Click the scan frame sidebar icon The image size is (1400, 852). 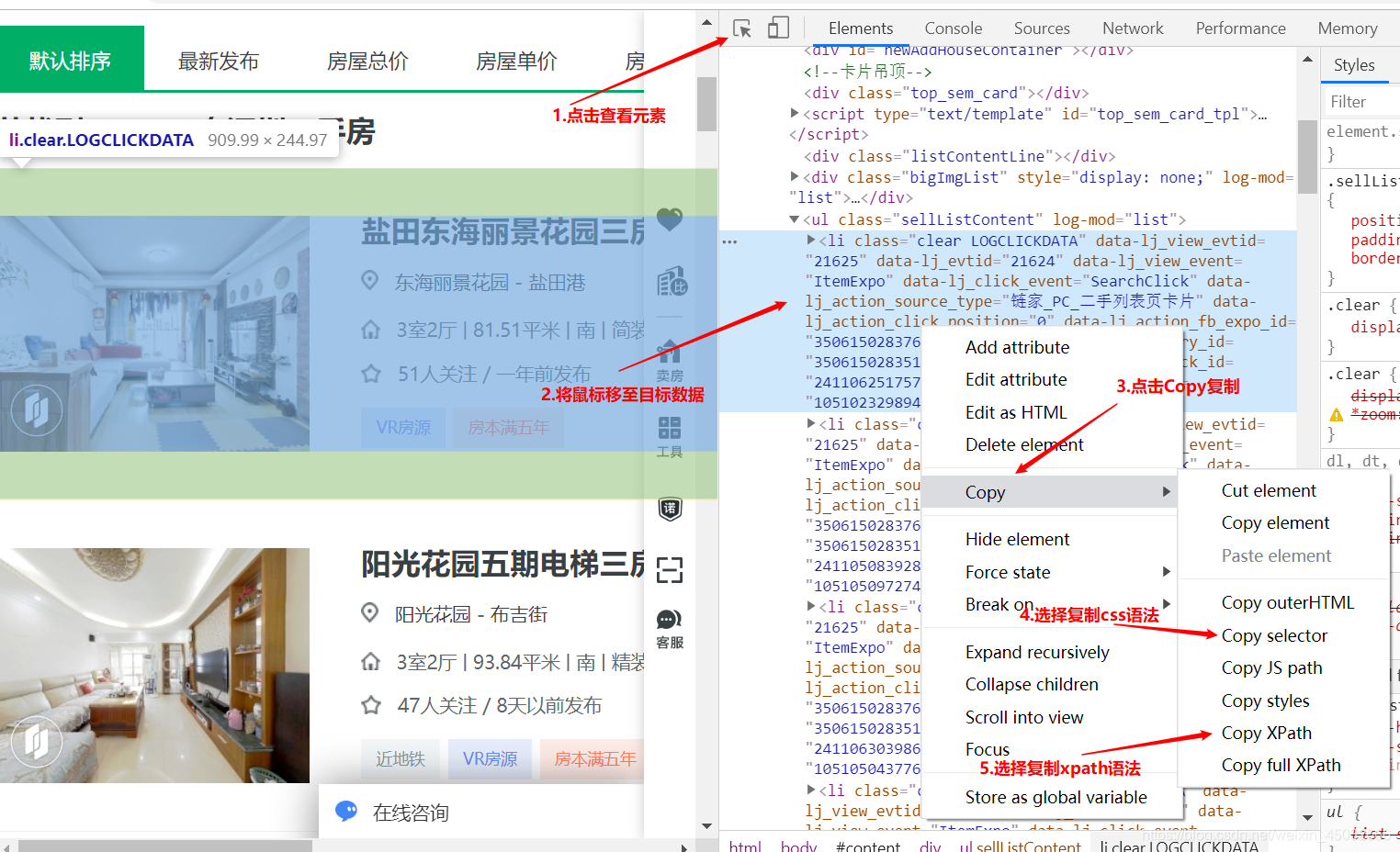pyautogui.click(x=670, y=570)
